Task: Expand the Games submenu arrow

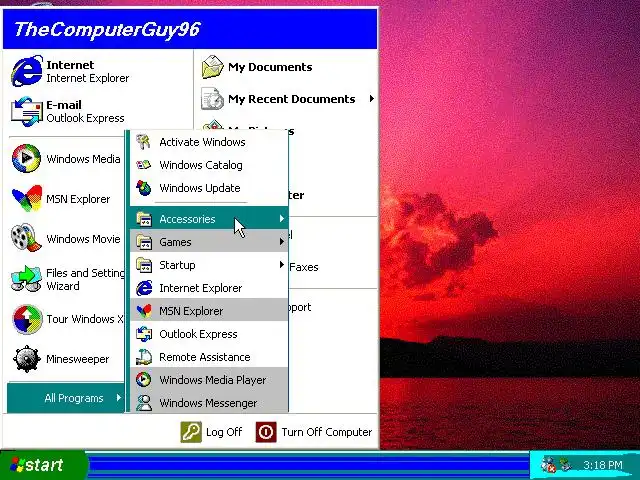Action: point(282,242)
